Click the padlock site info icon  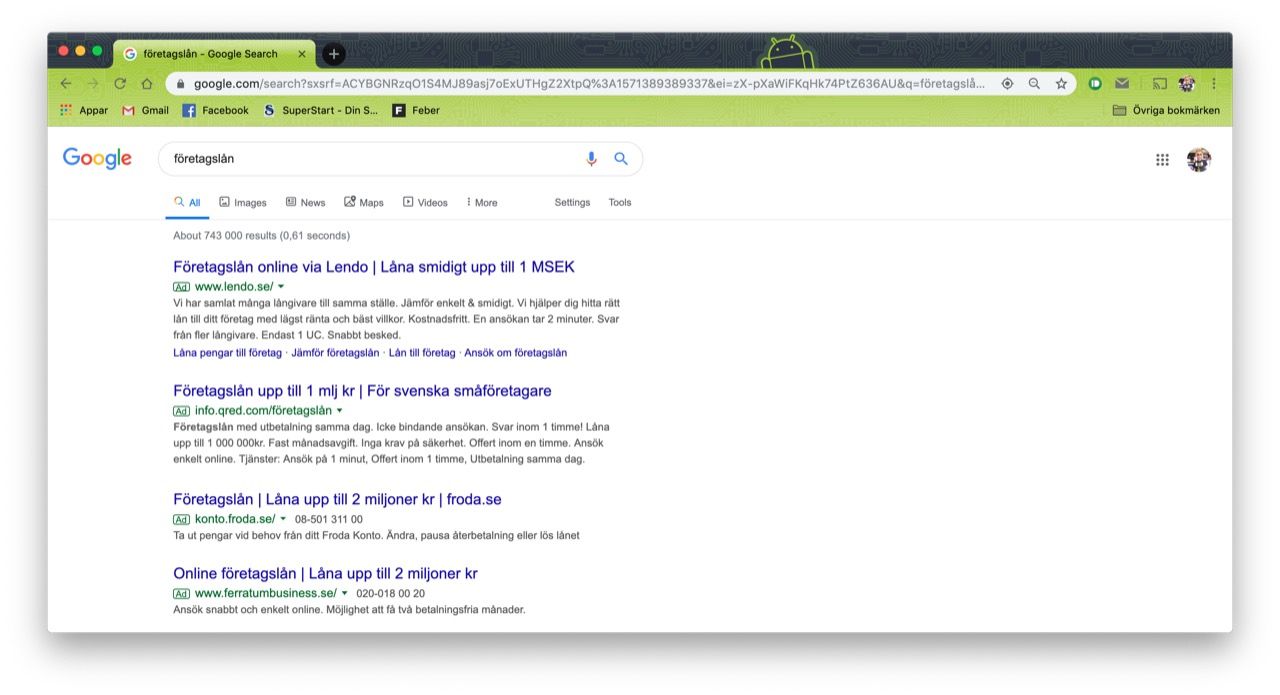pyautogui.click(x=181, y=84)
